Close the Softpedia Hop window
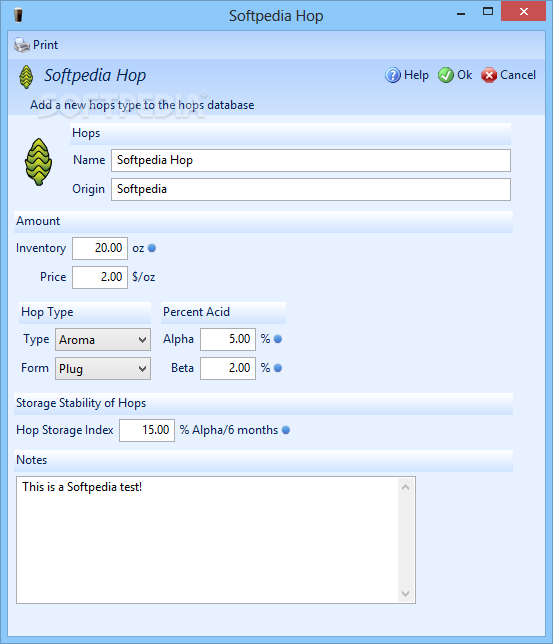553x644 pixels. pos(524,12)
